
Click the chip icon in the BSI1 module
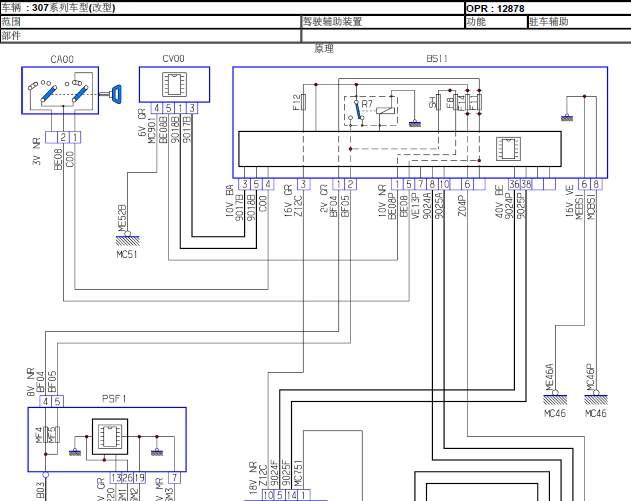point(508,148)
